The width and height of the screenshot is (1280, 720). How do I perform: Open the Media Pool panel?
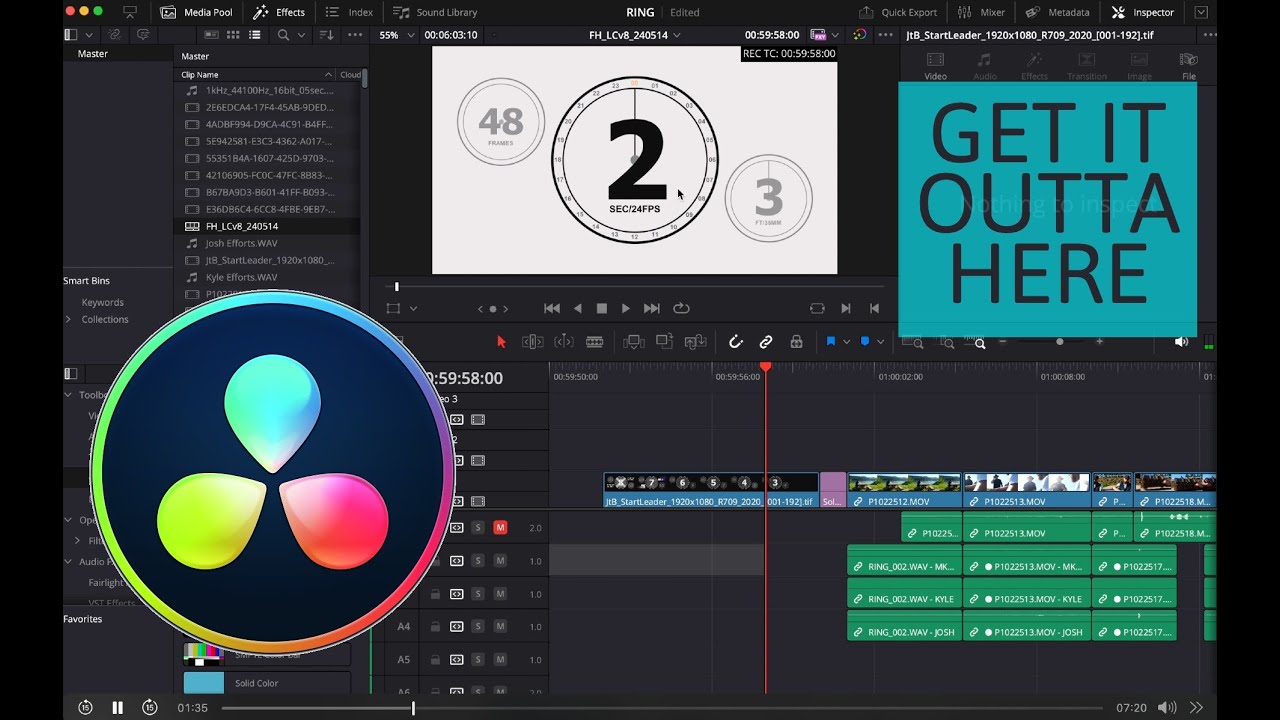coord(196,12)
